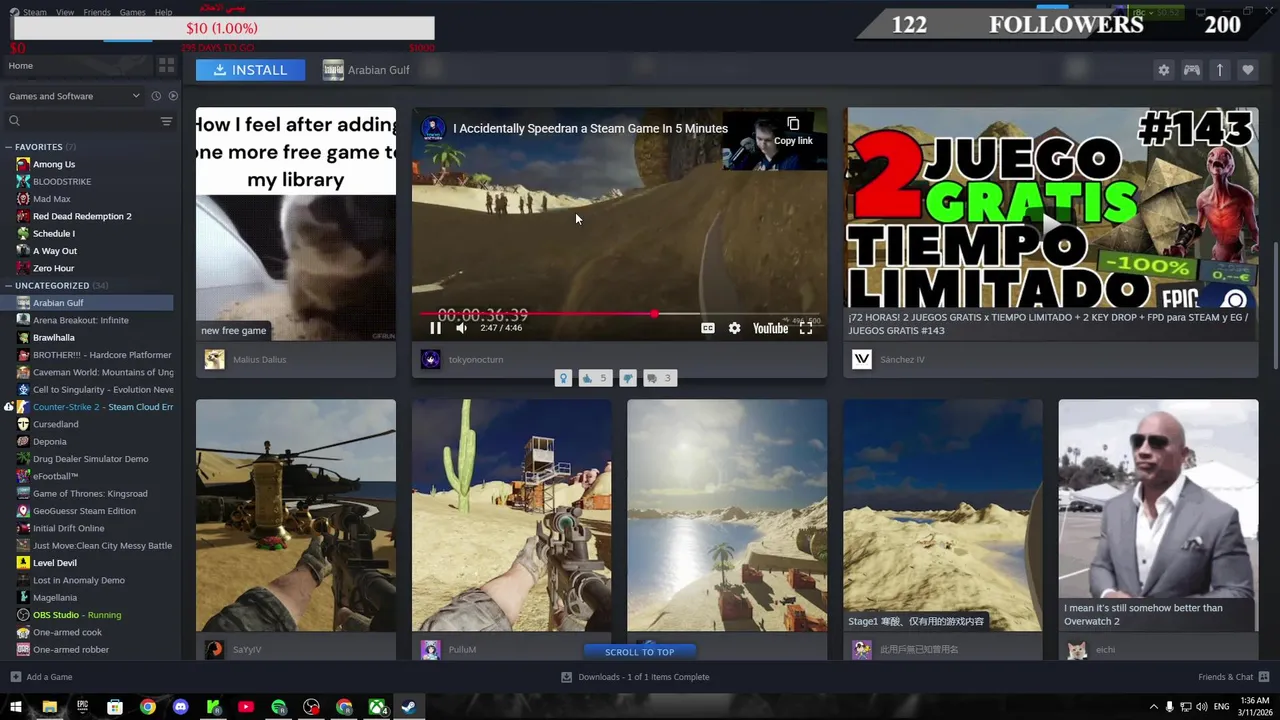Viewport: 1280px width, 720px height.
Task: Open the video player settings gear
Action: click(x=734, y=328)
